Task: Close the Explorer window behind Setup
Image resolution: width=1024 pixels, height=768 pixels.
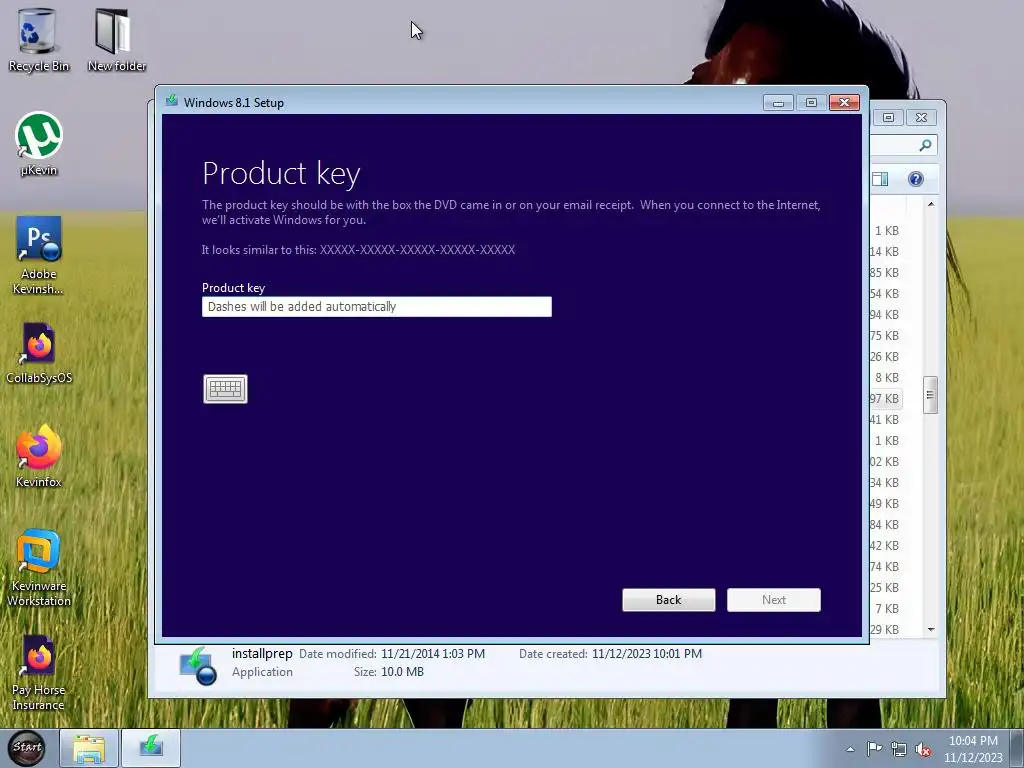Action: [x=921, y=118]
